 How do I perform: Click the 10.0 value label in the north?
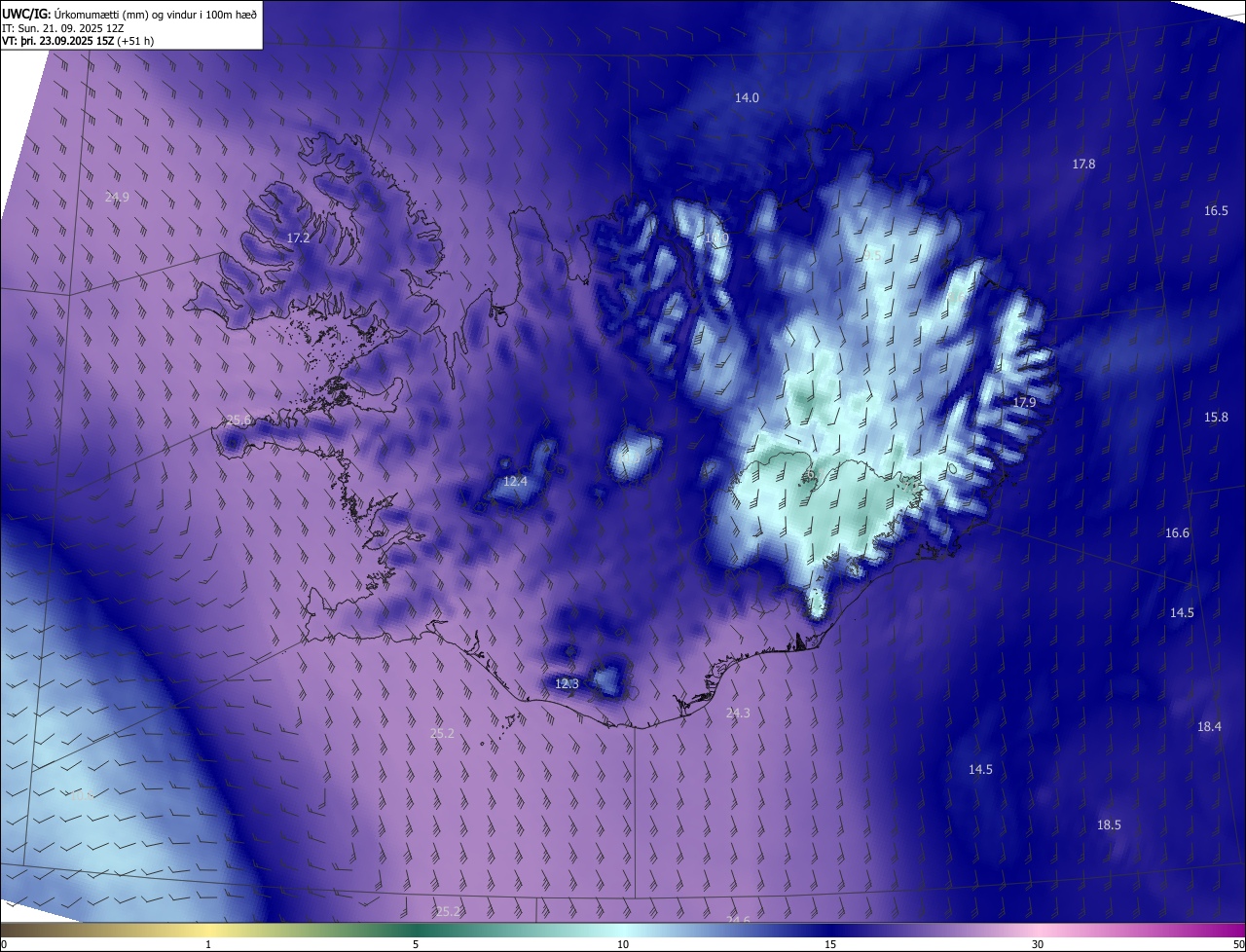[x=716, y=238]
